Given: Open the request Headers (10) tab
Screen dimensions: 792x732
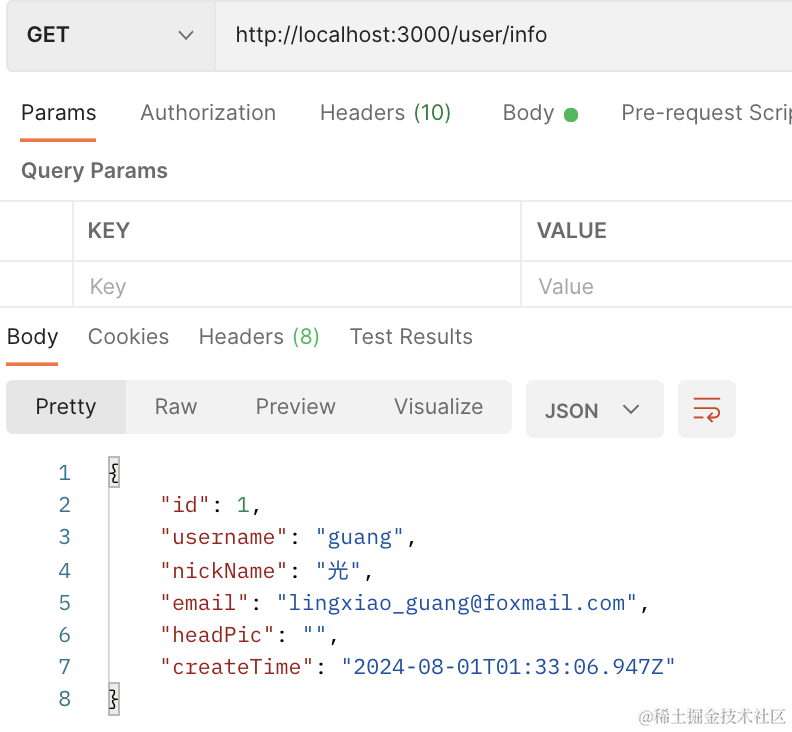Looking at the screenshot, I should tap(385, 113).
